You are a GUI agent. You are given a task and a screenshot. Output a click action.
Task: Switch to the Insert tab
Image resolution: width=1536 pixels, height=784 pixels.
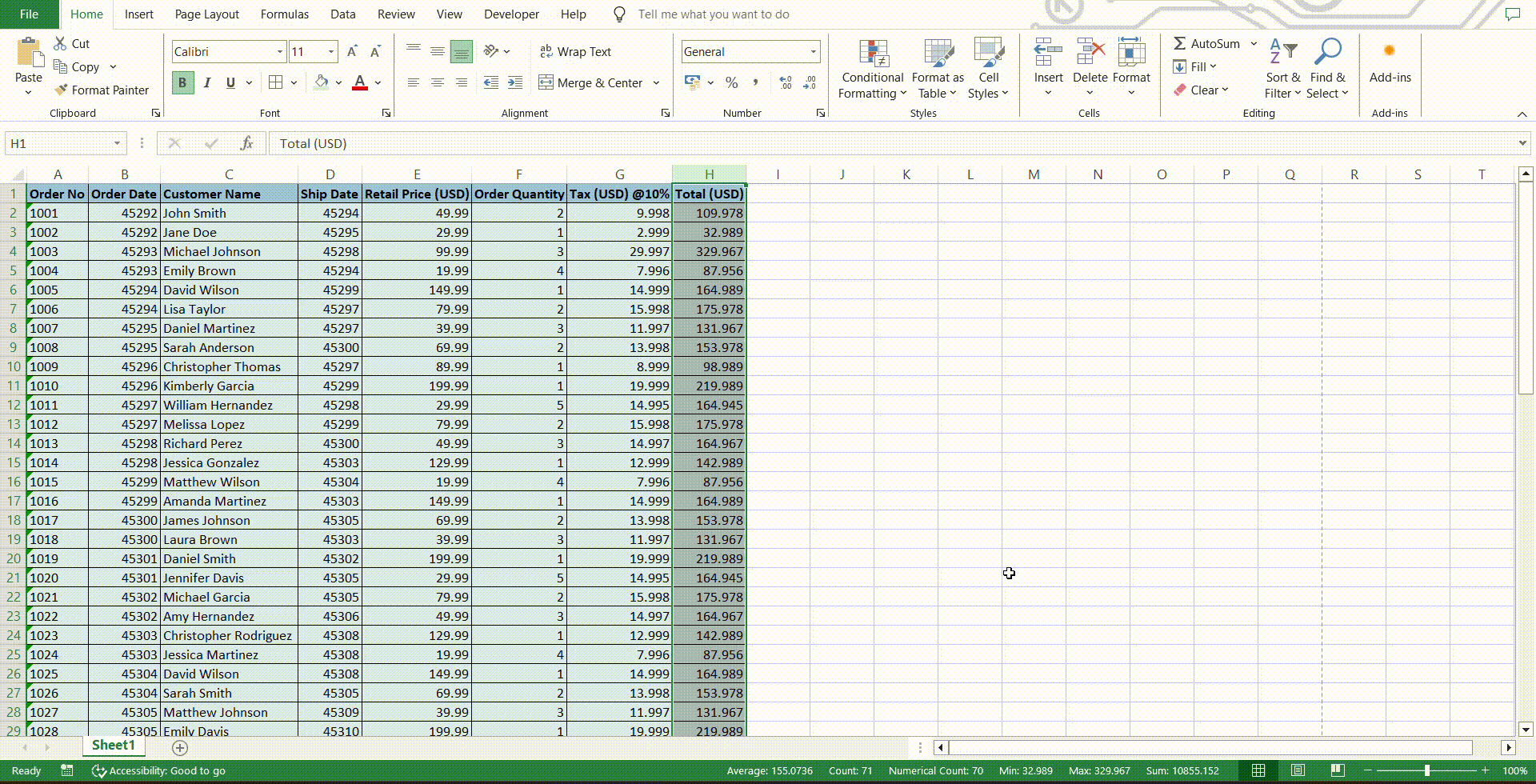138,14
